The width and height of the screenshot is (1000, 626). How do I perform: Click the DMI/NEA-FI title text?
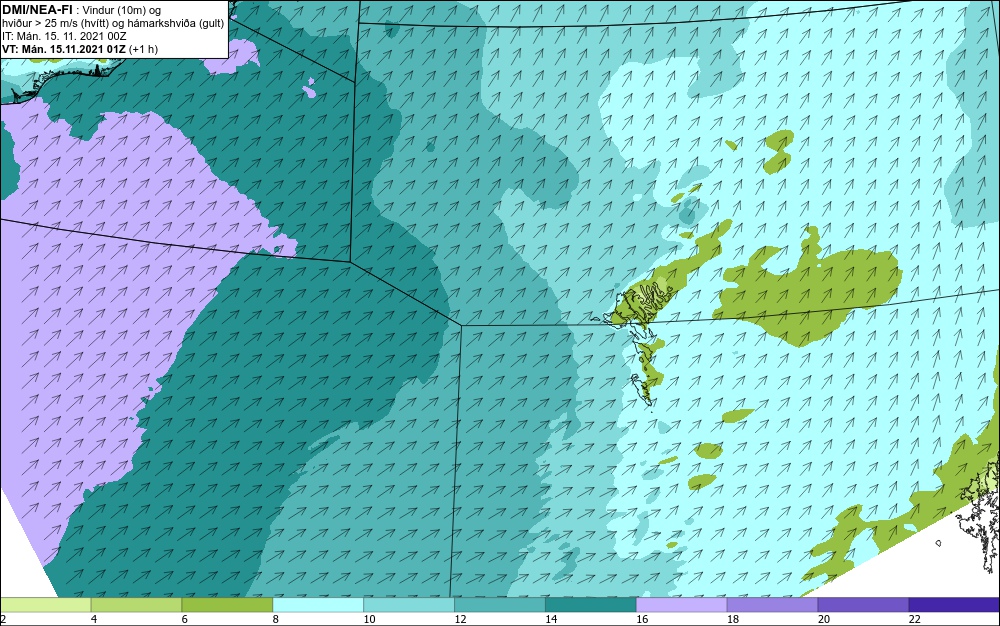tap(37, 10)
